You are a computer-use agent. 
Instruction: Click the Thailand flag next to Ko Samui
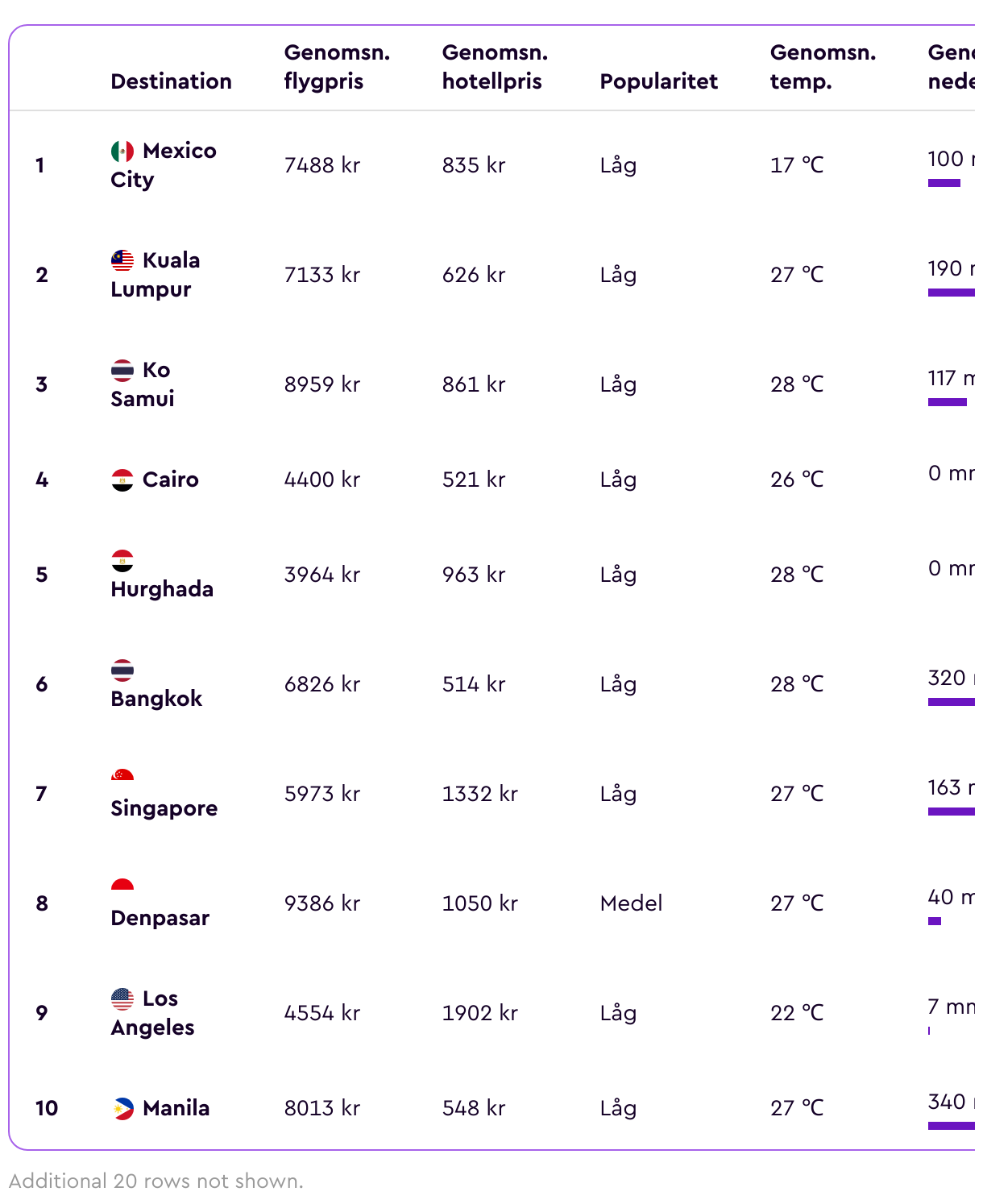click(x=122, y=370)
